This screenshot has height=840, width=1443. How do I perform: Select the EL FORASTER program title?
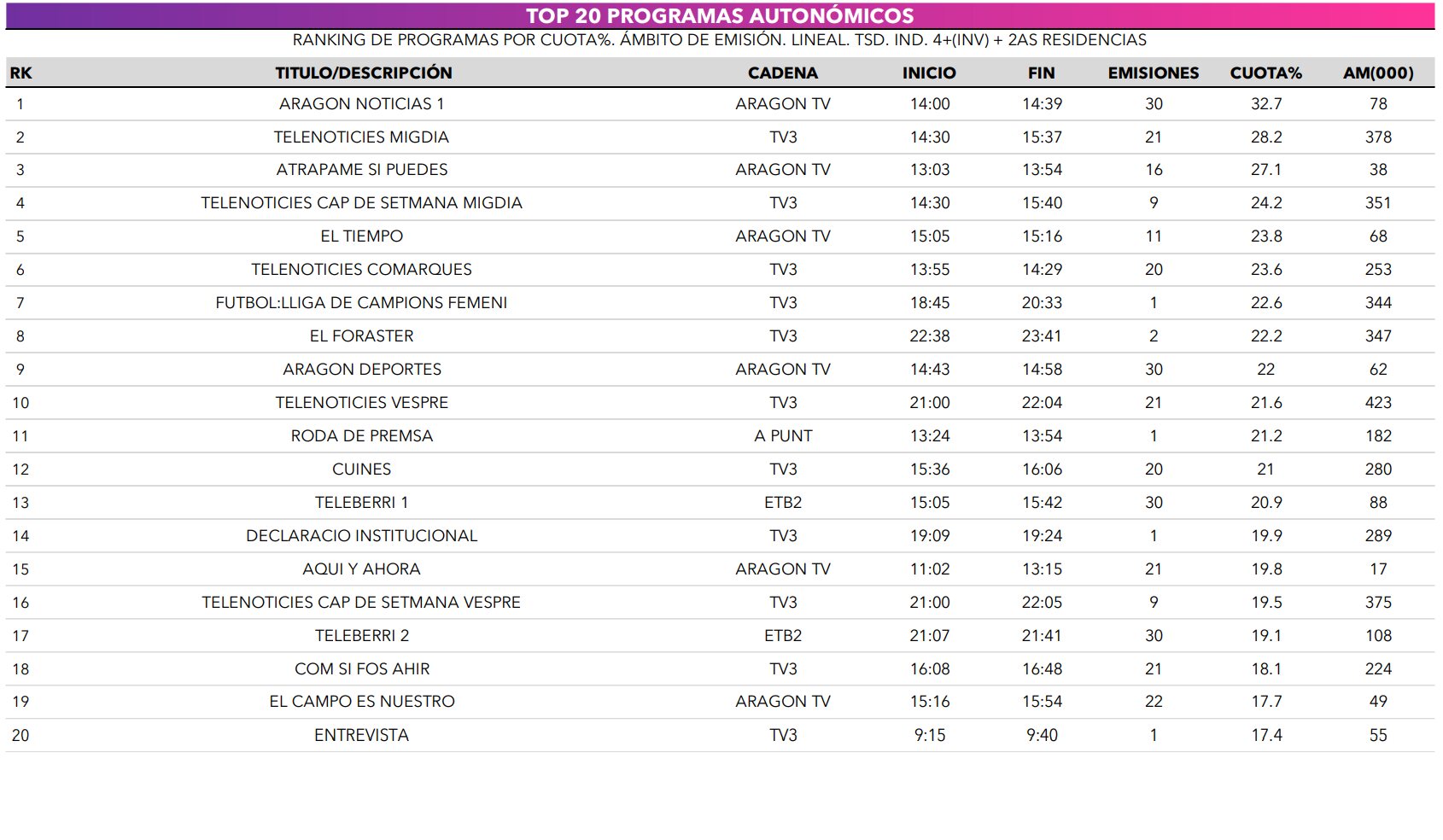pyautogui.click(x=361, y=336)
